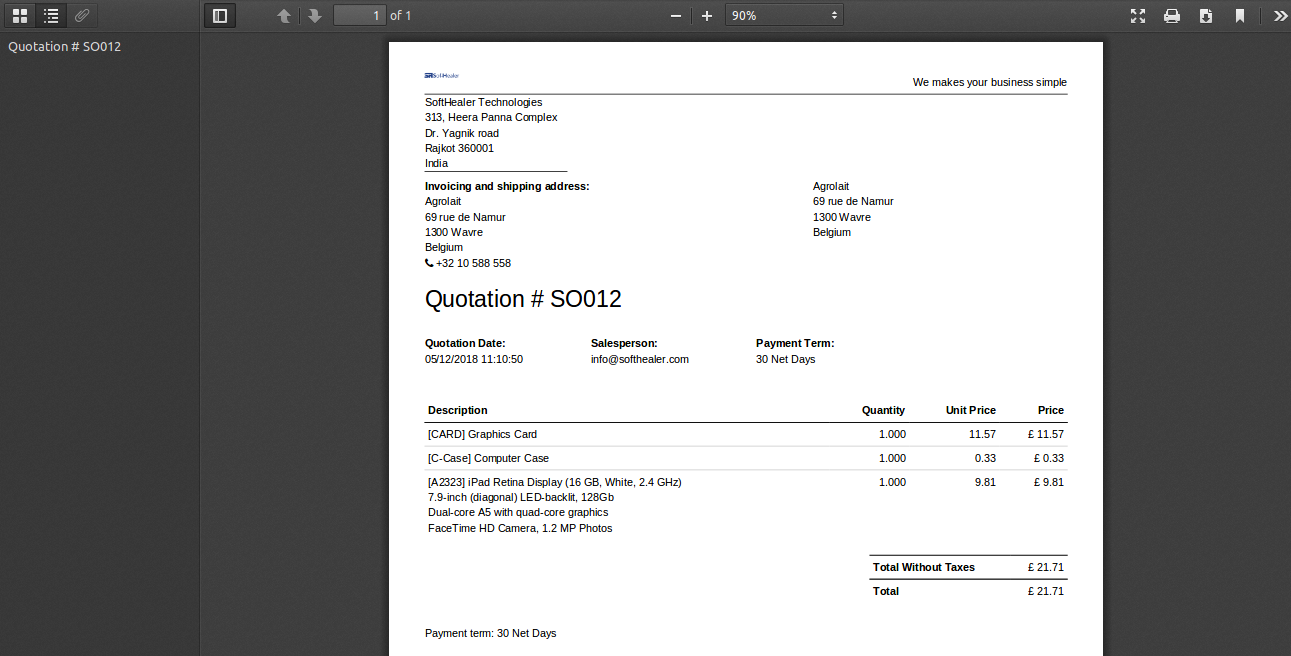
Task: Toggle the sidebar panel
Action: 220,15
